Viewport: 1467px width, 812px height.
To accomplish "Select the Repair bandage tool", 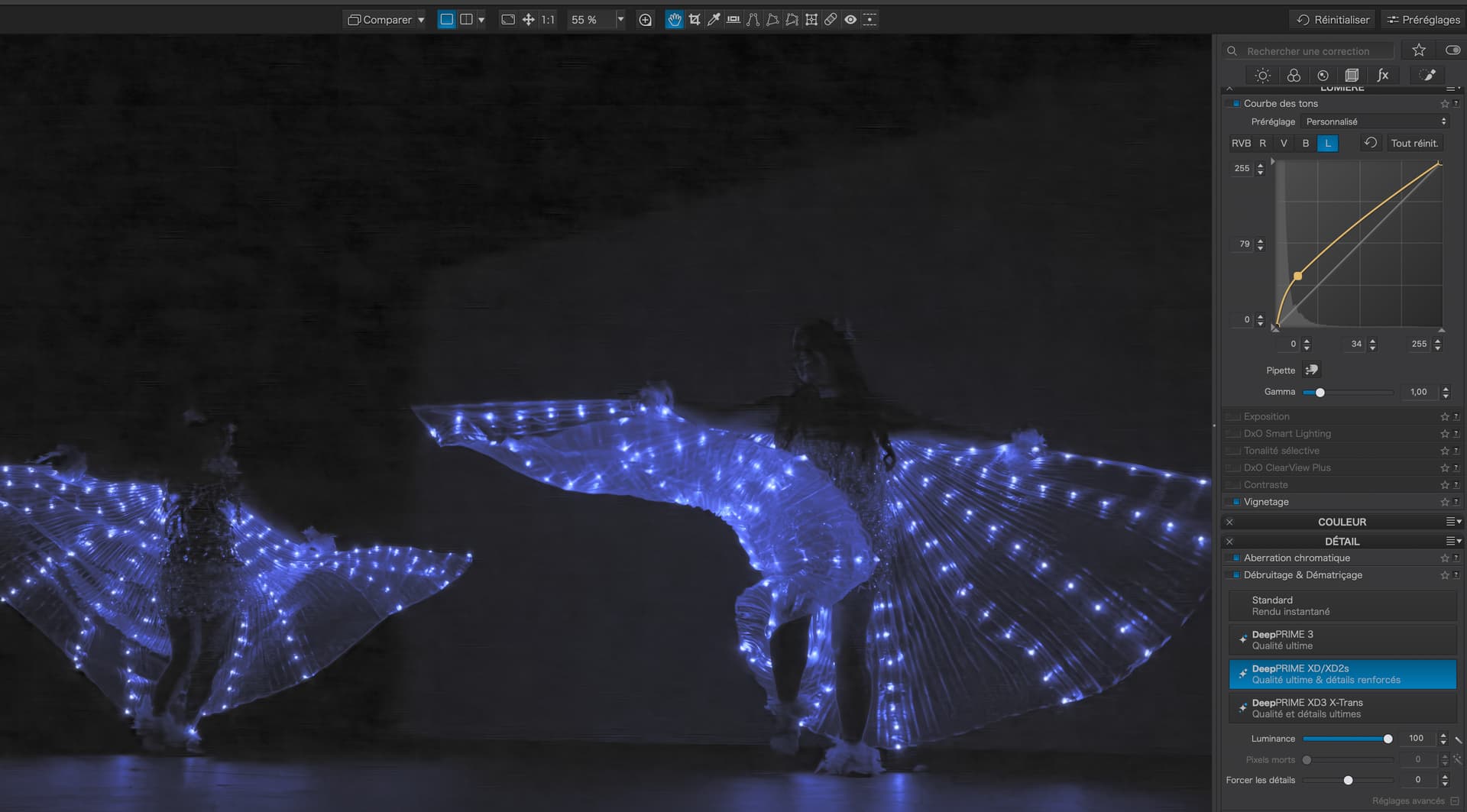I will point(831,20).
